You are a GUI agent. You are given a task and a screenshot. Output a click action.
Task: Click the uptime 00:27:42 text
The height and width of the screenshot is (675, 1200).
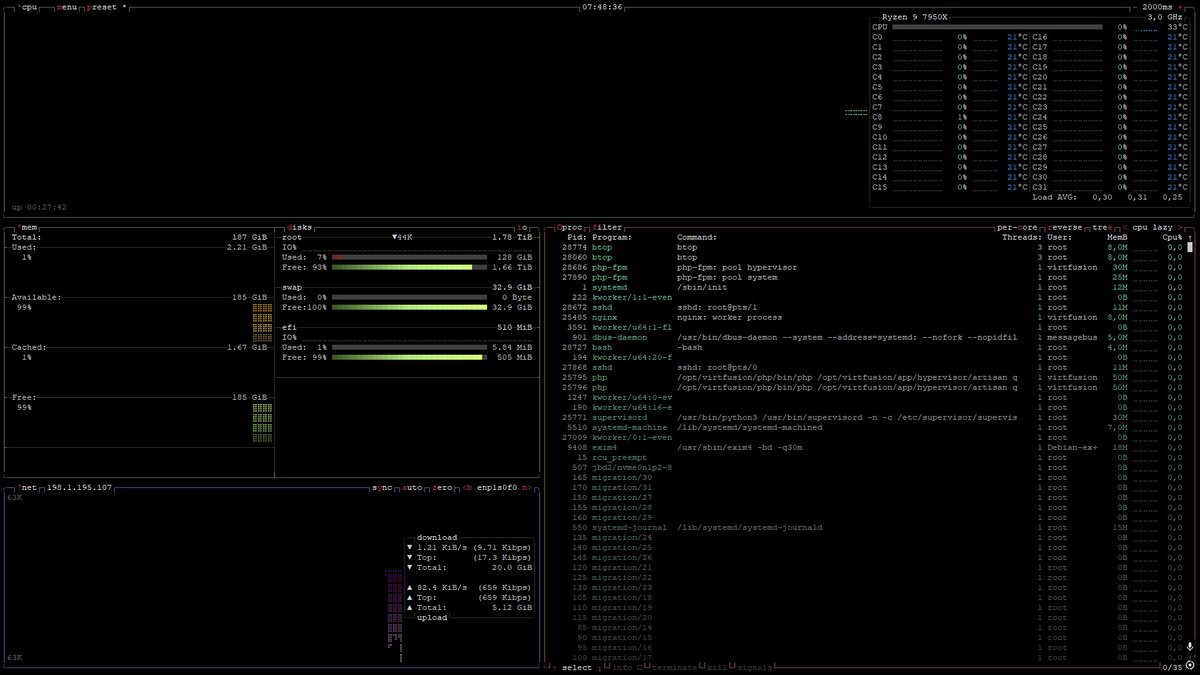[x=39, y=207]
